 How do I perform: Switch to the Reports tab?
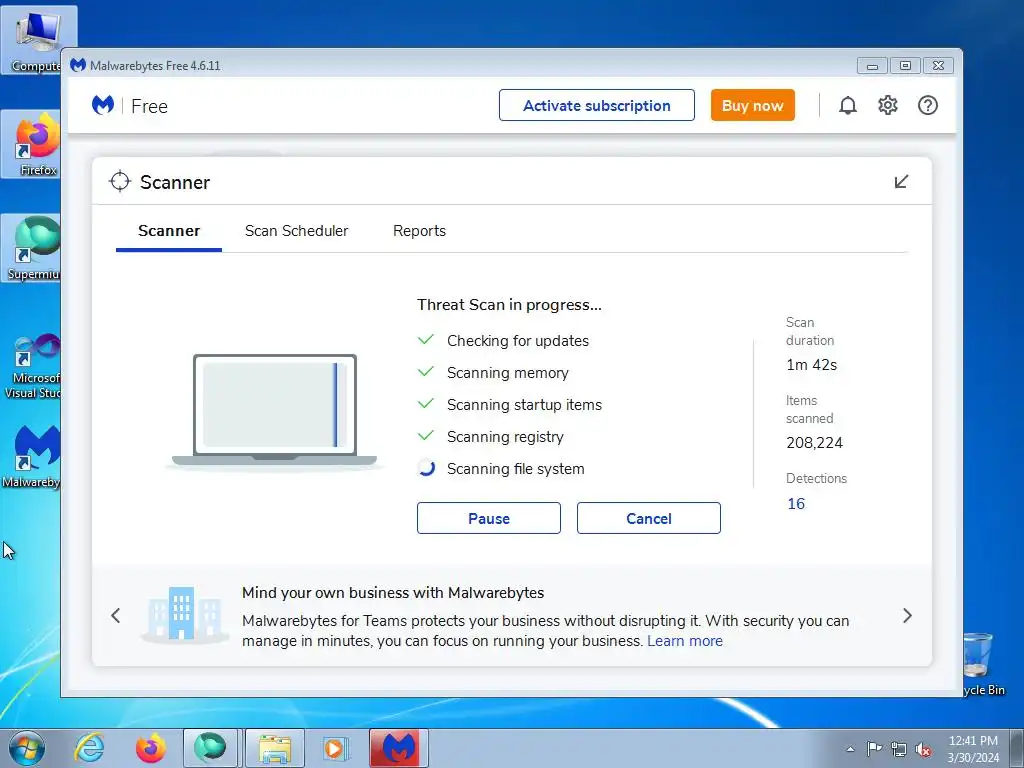pos(419,231)
